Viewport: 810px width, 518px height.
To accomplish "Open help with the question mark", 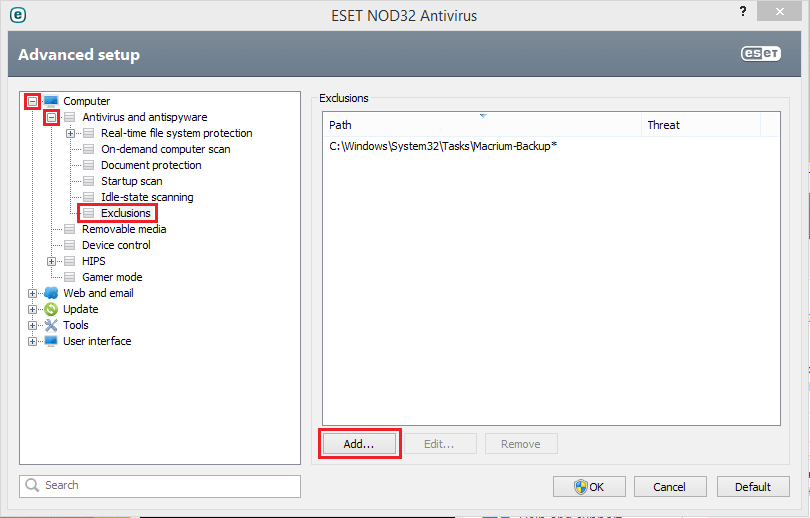I will 743,11.
